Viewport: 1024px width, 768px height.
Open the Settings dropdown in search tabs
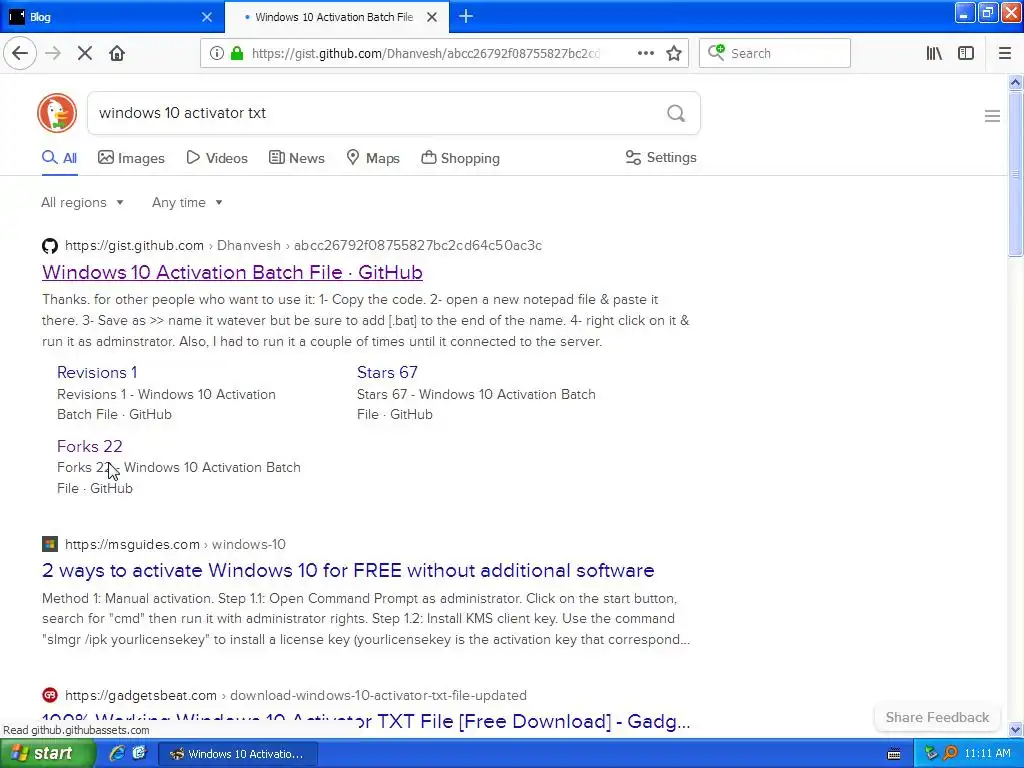click(661, 157)
